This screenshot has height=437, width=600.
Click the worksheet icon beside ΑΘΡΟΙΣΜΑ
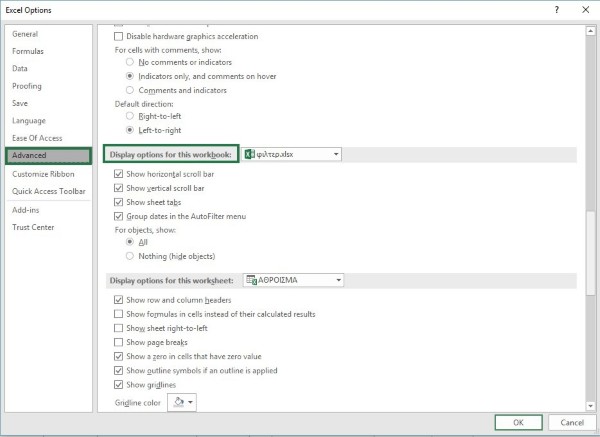pyautogui.click(x=251, y=280)
